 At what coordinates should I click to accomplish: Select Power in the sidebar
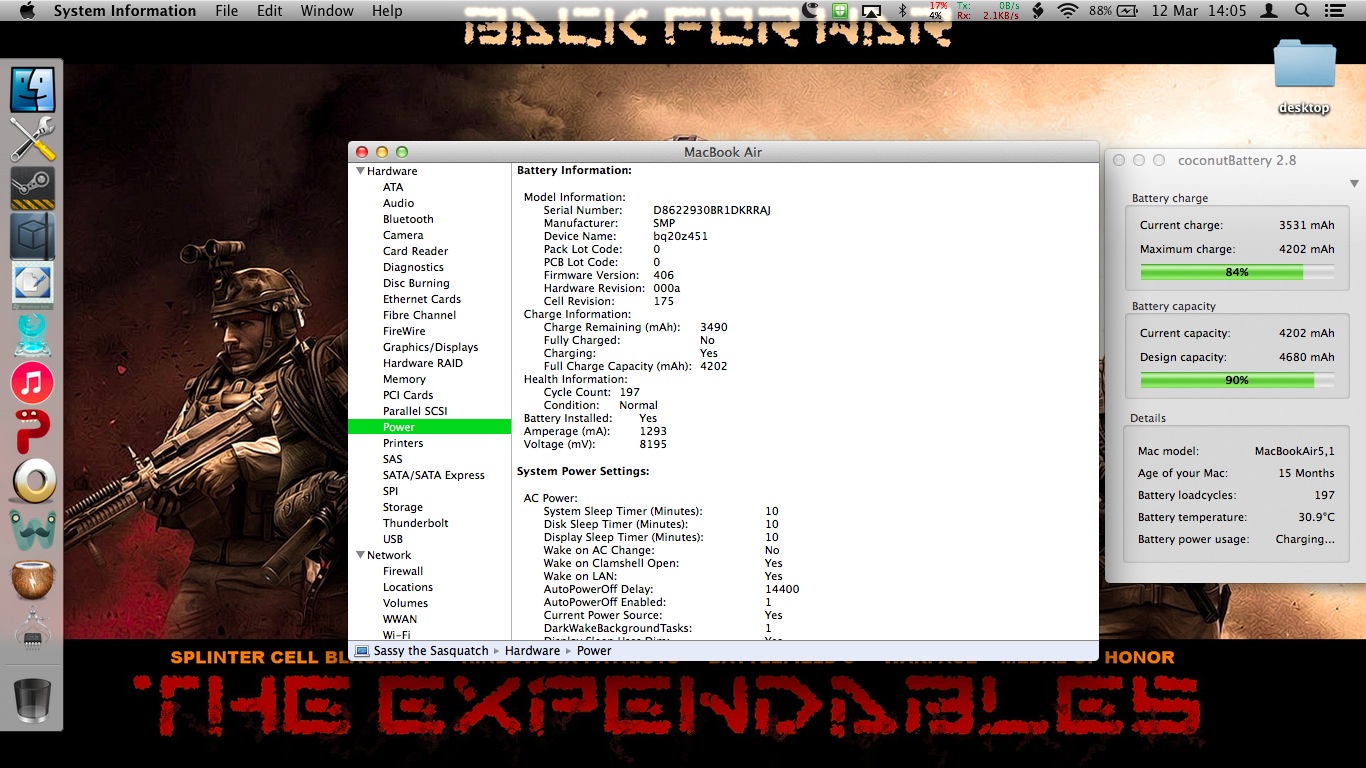click(x=430, y=427)
